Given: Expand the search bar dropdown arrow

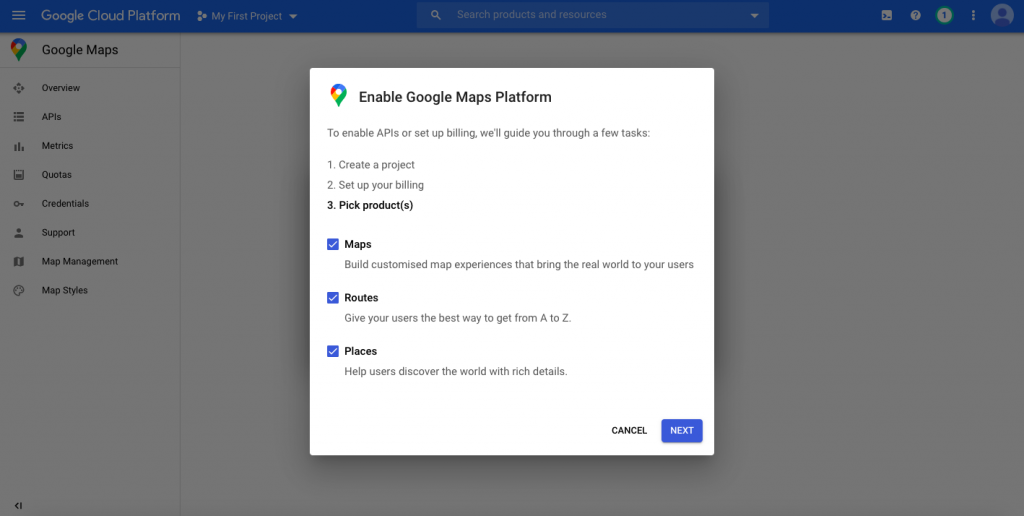Looking at the screenshot, I should 754,16.
